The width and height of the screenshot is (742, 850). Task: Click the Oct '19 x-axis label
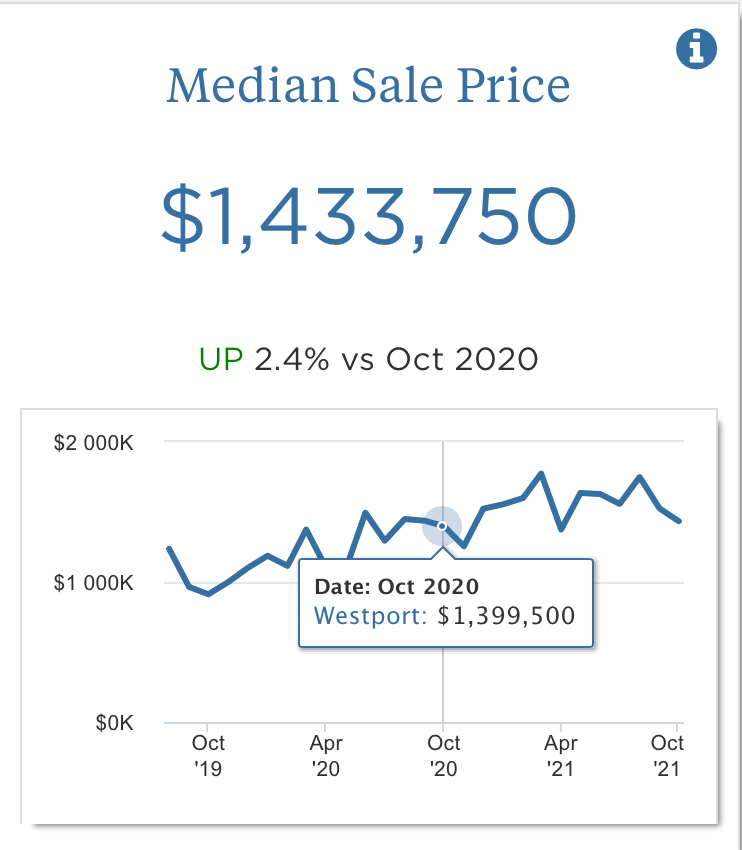(x=208, y=755)
